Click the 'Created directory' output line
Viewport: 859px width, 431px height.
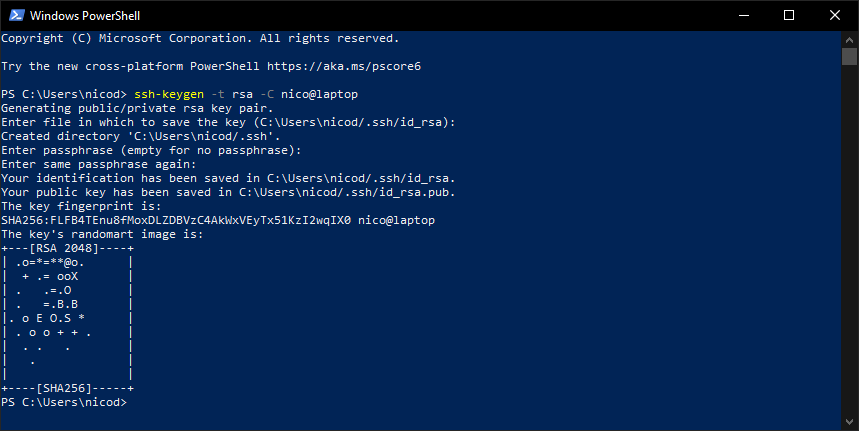coord(141,136)
